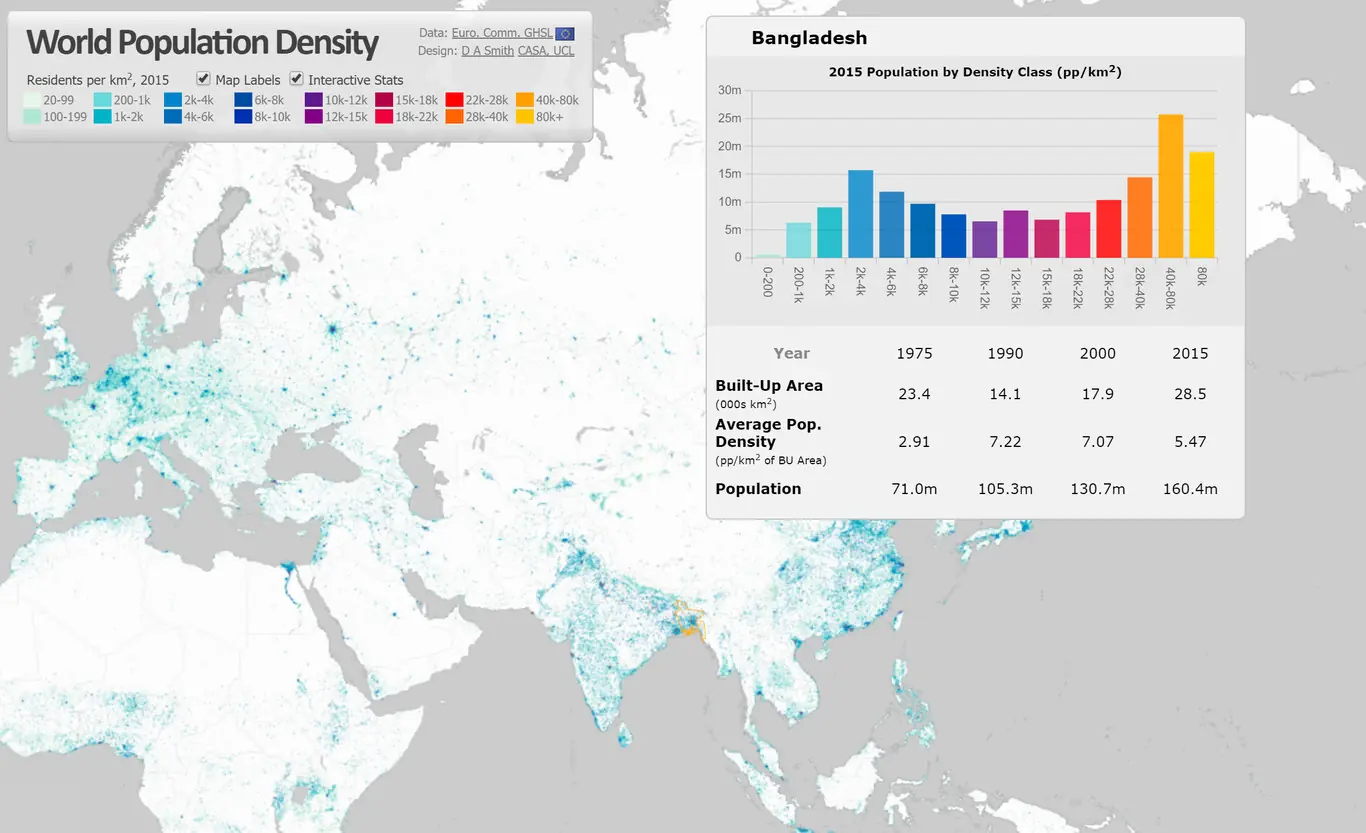
Task: Click the 22k-28k red legend swatch
Action: coord(454,100)
